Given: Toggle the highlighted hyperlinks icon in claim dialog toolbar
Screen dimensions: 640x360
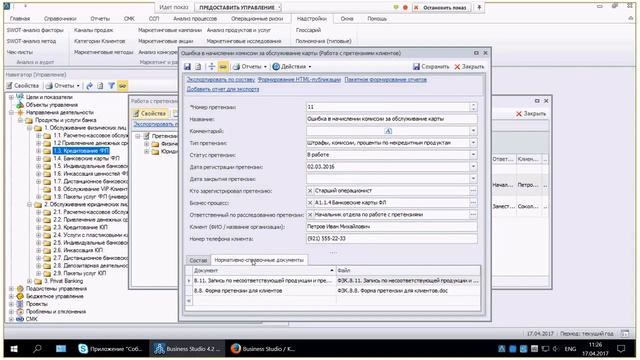Looking at the screenshot, I should click(223, 67).
